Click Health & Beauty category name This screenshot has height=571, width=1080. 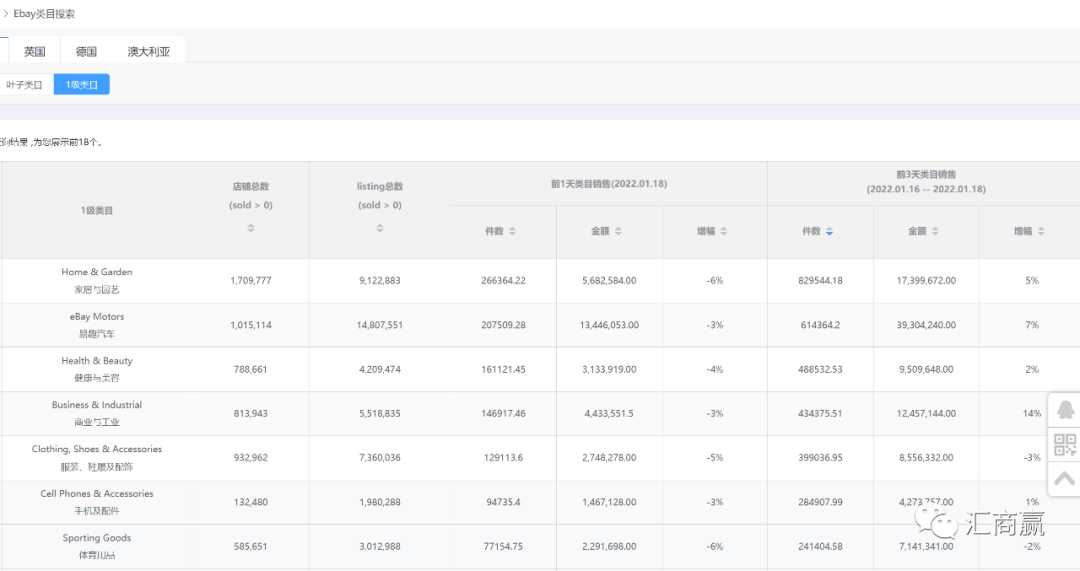point(97,361)
